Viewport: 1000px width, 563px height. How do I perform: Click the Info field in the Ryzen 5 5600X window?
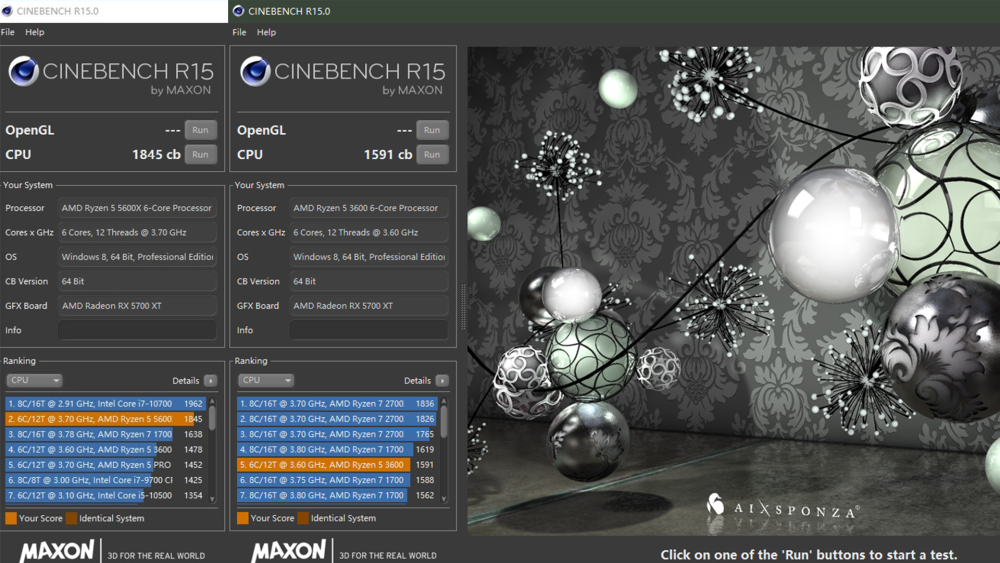pos(137,330)
